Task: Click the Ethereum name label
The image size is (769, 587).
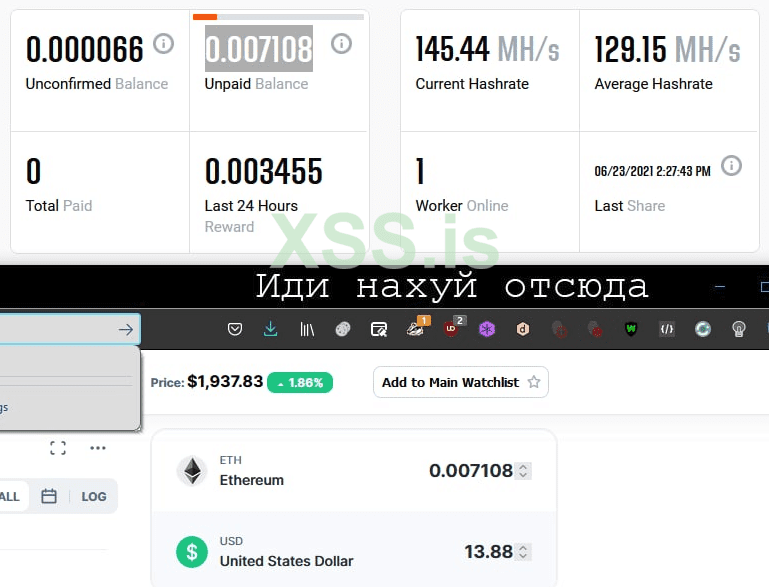Action: [252, 480]
